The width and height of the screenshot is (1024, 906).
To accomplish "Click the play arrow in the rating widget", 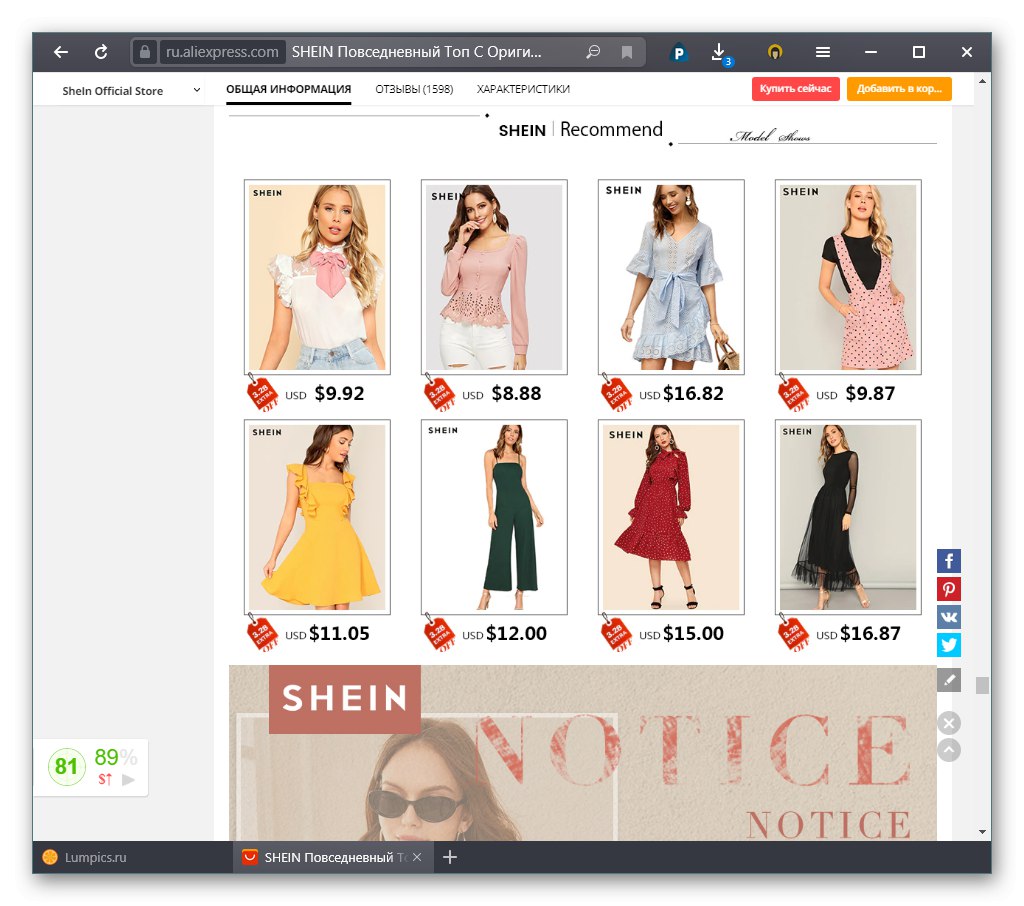I will pyautogui.click(x=128, y=779).
